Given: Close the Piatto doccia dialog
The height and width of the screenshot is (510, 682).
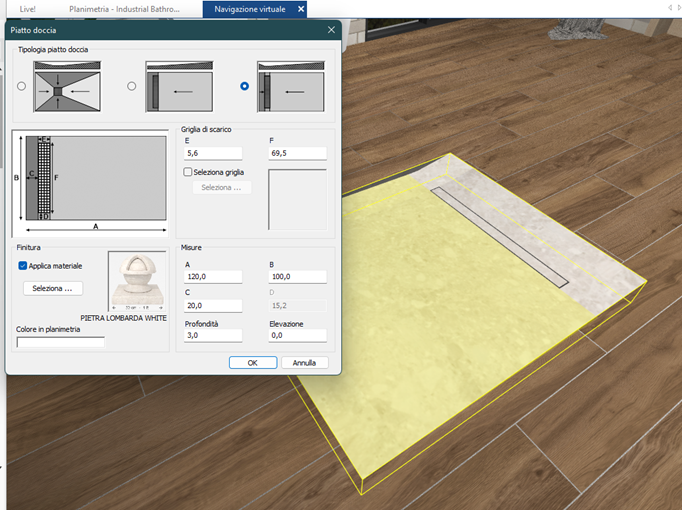Looking at the screenshot, I should (331, 30).
